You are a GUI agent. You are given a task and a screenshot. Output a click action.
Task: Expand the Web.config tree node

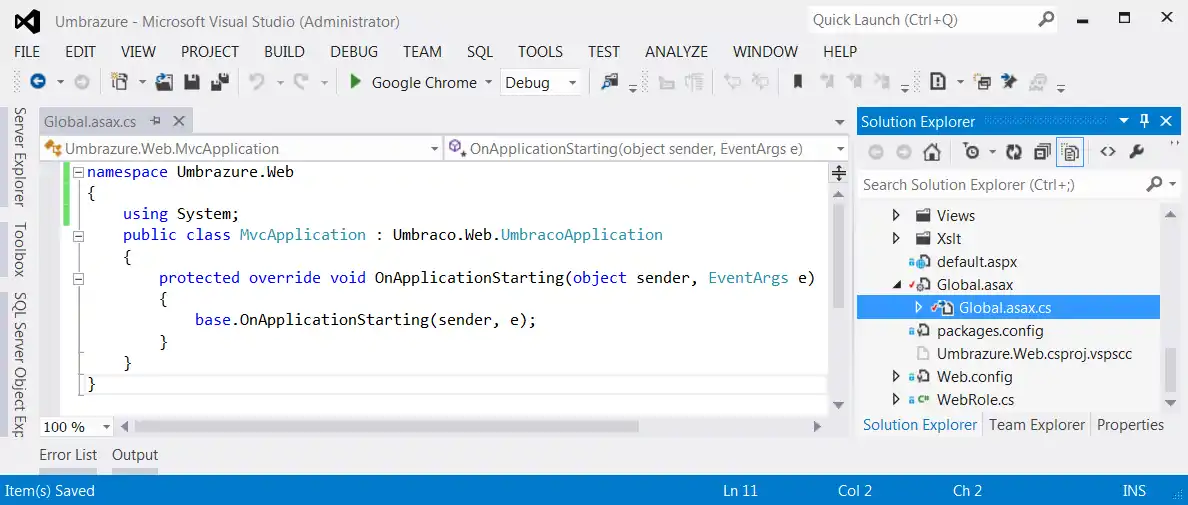[x=896, y=376]
